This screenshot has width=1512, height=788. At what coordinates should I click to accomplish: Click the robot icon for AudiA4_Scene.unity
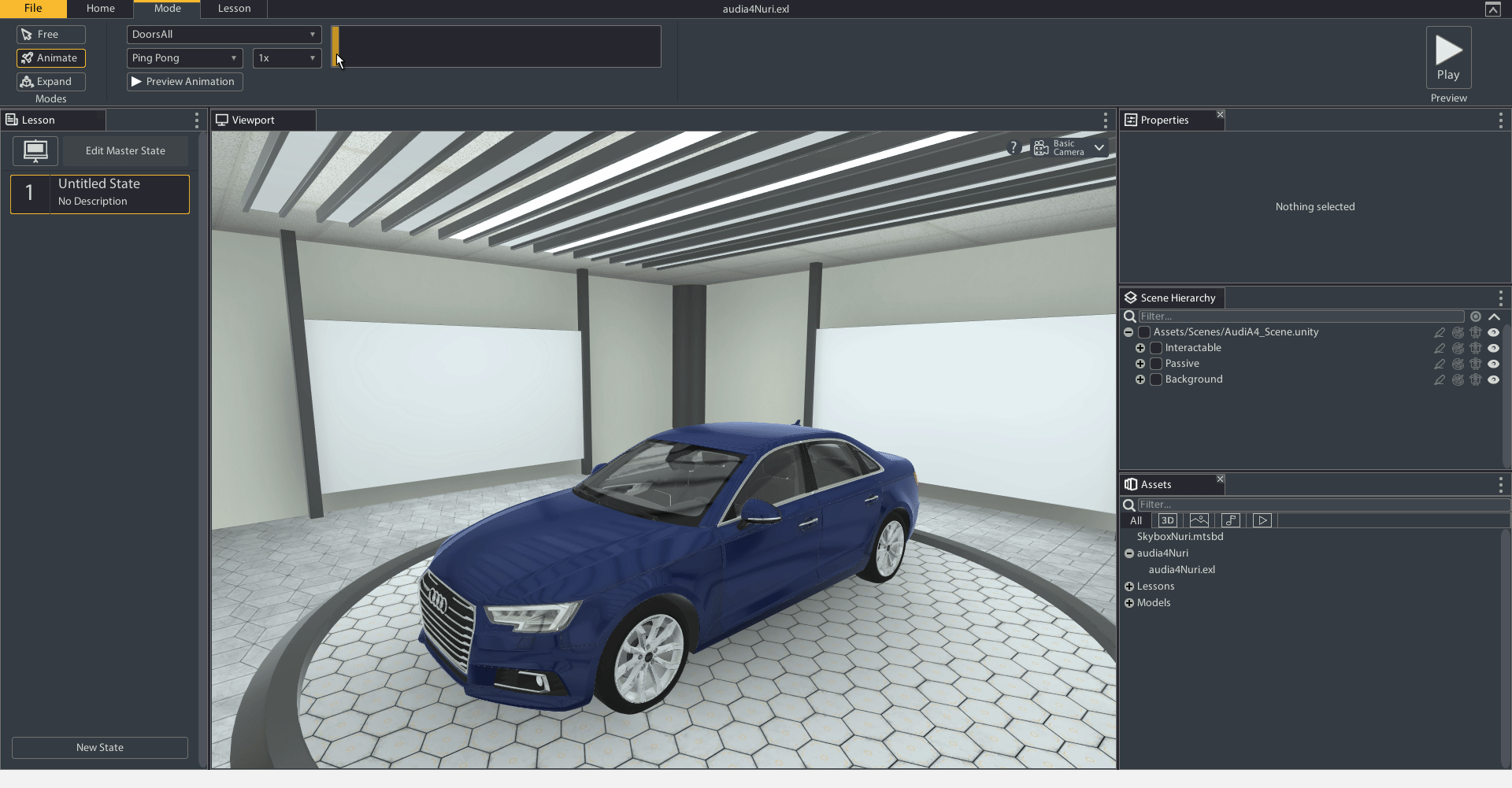[1476, 332]
